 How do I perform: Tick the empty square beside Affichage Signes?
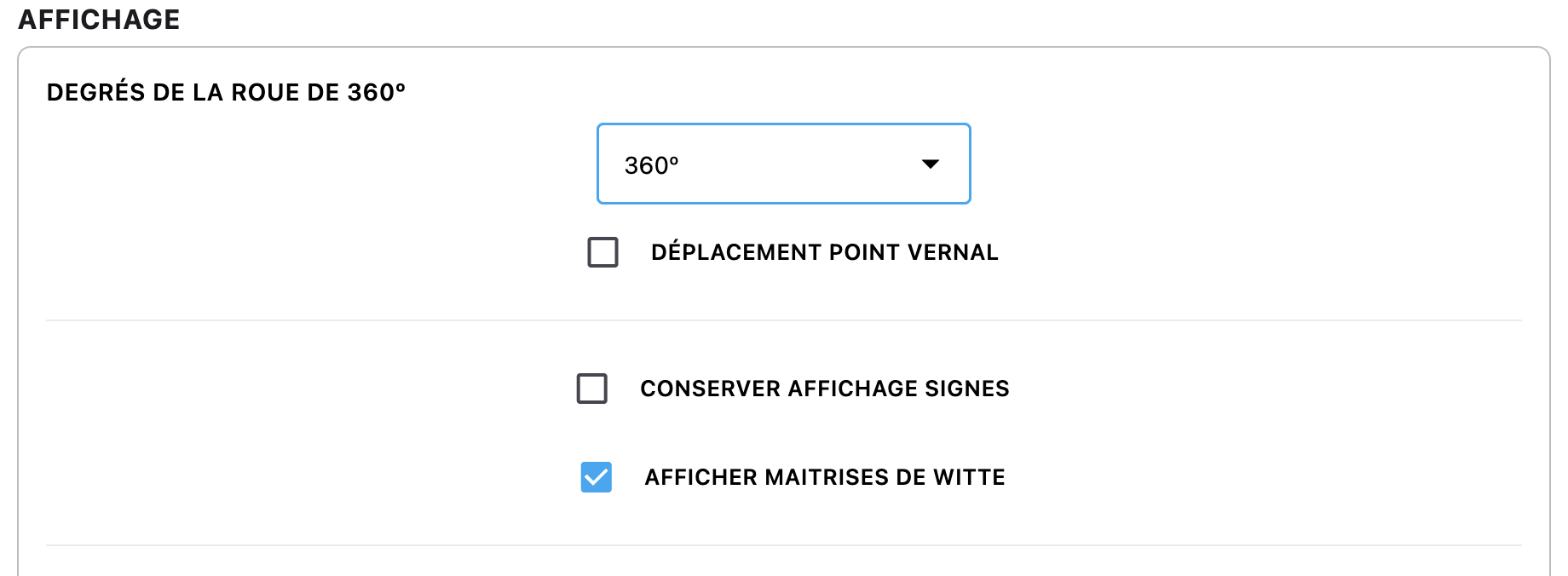coord(592,389)
